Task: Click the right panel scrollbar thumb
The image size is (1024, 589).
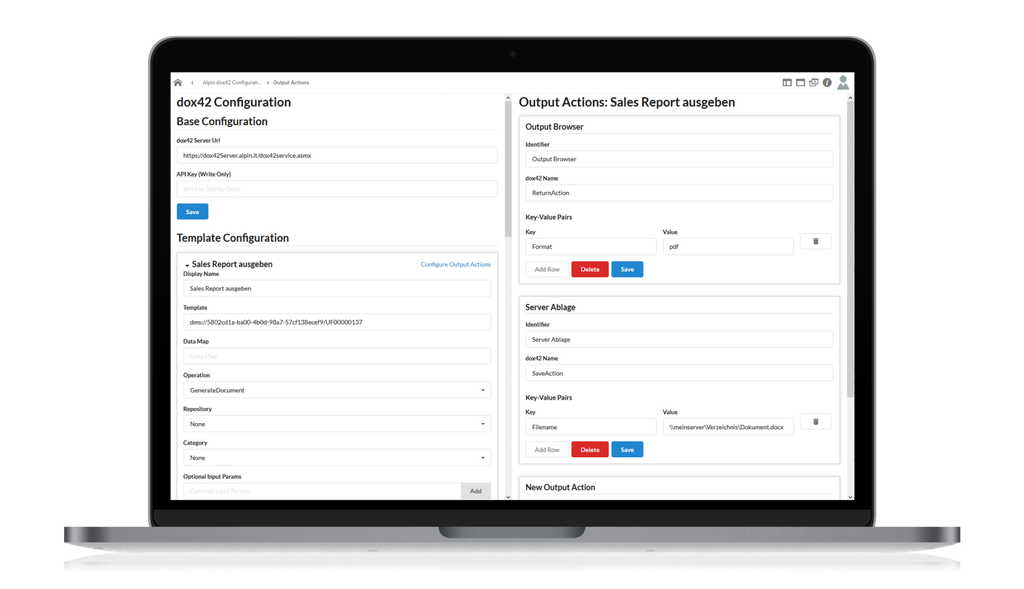Action: 850,249
